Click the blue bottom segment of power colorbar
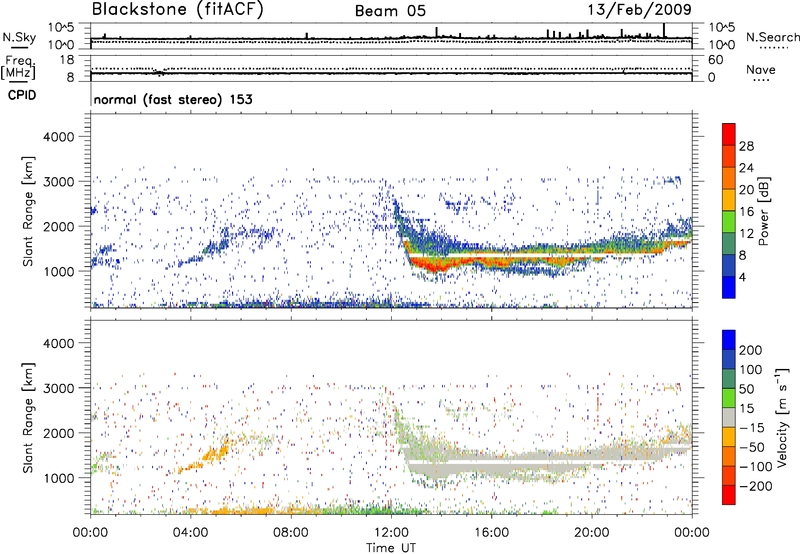 [x=729, y=287]
